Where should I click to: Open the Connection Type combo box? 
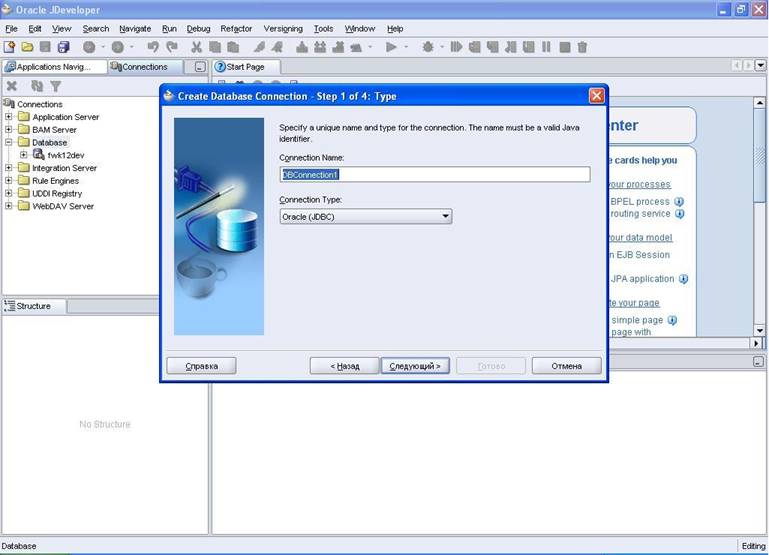[x=365, y=216]
